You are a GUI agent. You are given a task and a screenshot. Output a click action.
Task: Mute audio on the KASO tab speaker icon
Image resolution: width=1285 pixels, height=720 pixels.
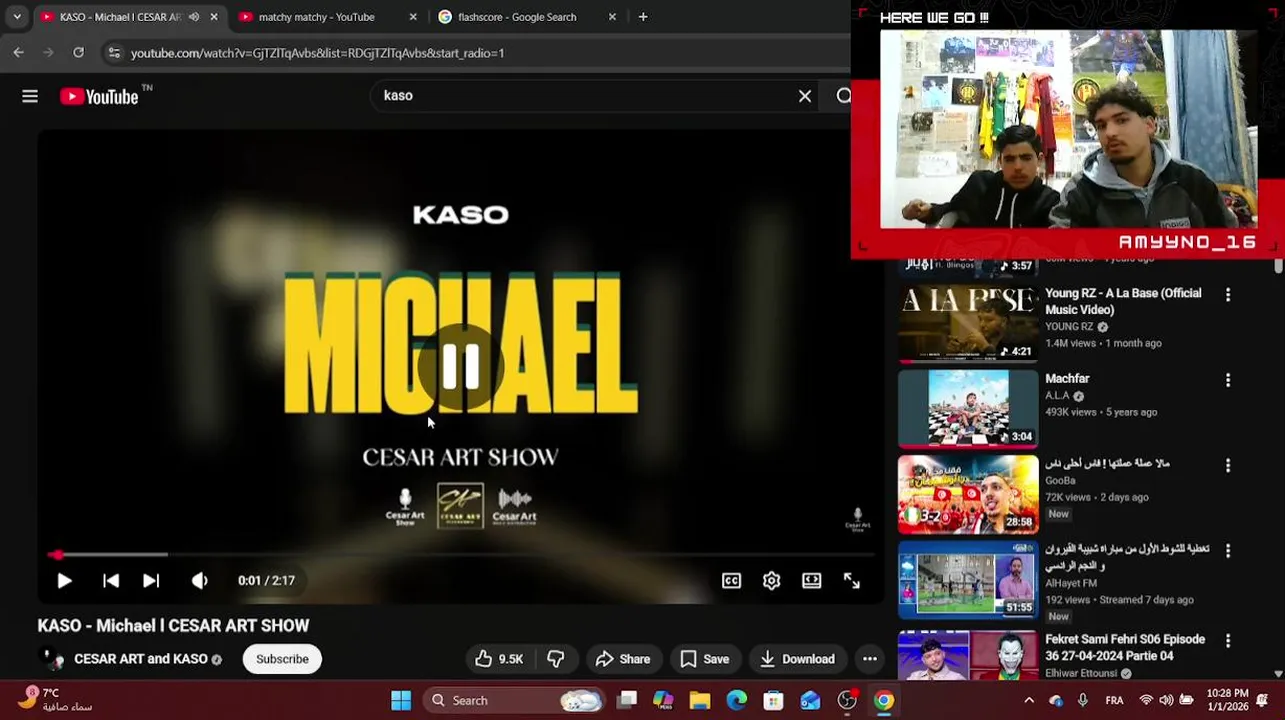coord(194,17)
